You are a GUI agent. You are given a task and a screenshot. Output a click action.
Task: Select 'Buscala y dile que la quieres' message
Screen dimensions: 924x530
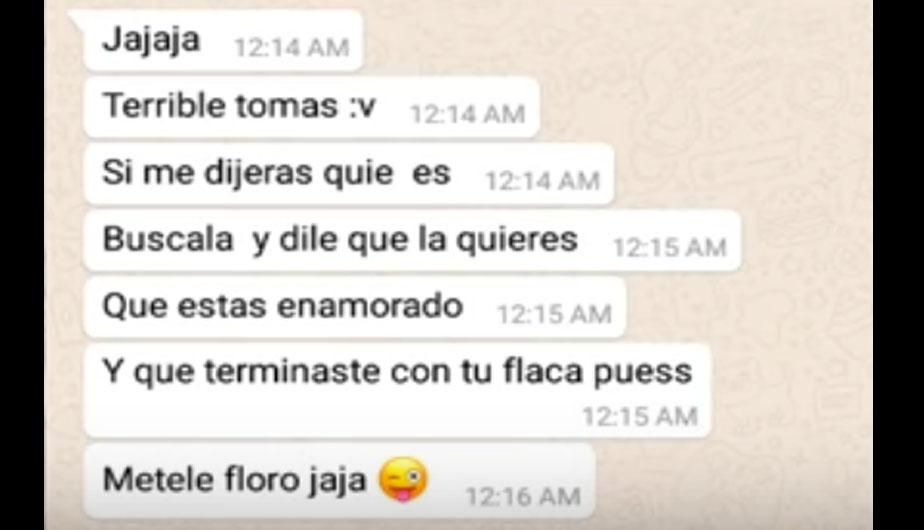(x=411, y=241)
